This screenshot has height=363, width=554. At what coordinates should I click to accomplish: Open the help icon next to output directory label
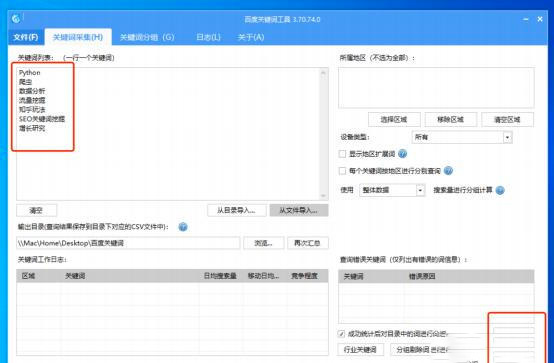click(x=183, y=227)
